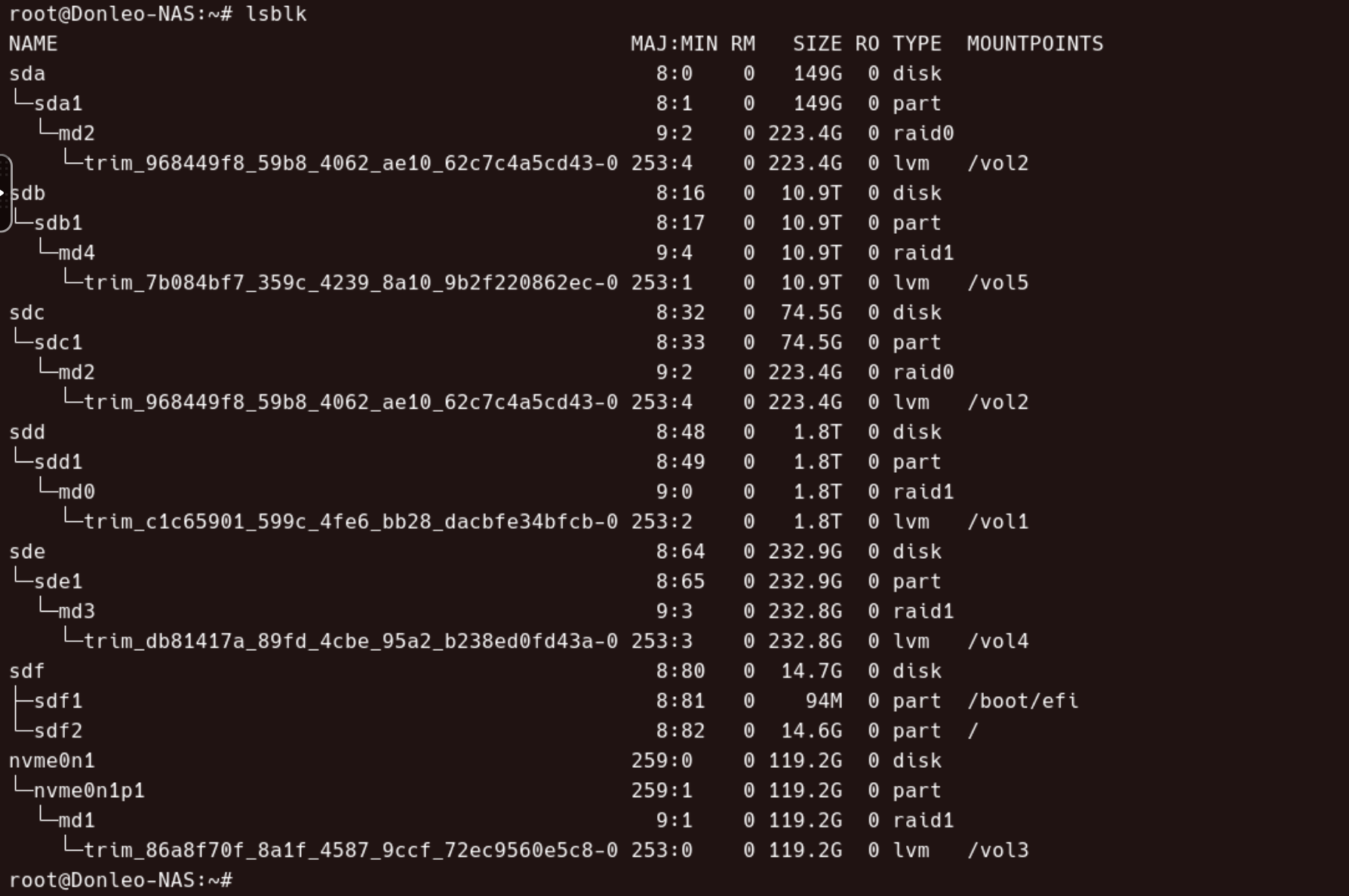Viewport: 1349px width, 896px height.
Task: Click the trim_c1c65901 lvm volume name
Action: click(351, 522)
